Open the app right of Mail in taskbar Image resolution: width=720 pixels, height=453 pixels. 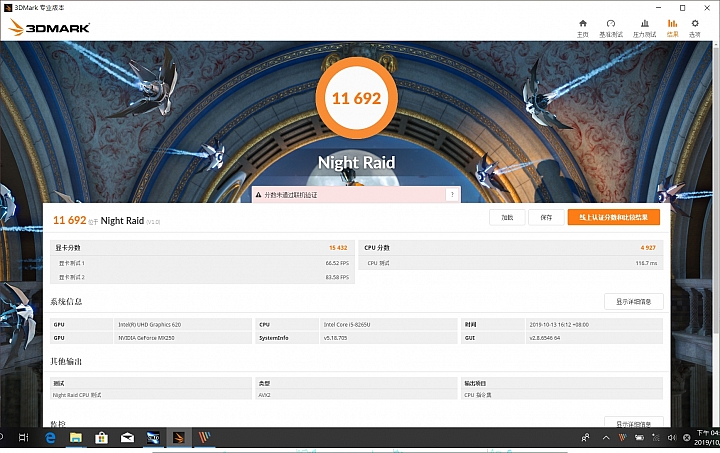point(153,438)
